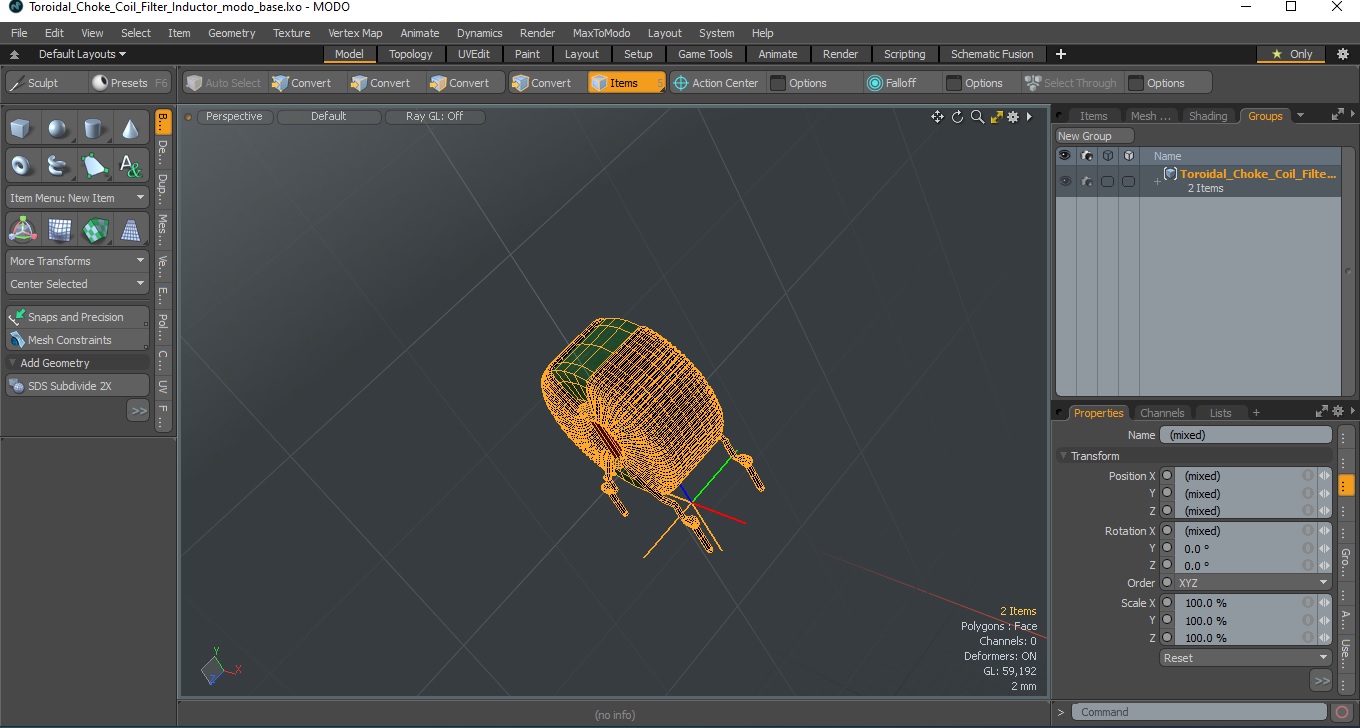Toggle Position X keyframe circle
The width and height of the screenshot is (1360, 728).
[1167, 476]
